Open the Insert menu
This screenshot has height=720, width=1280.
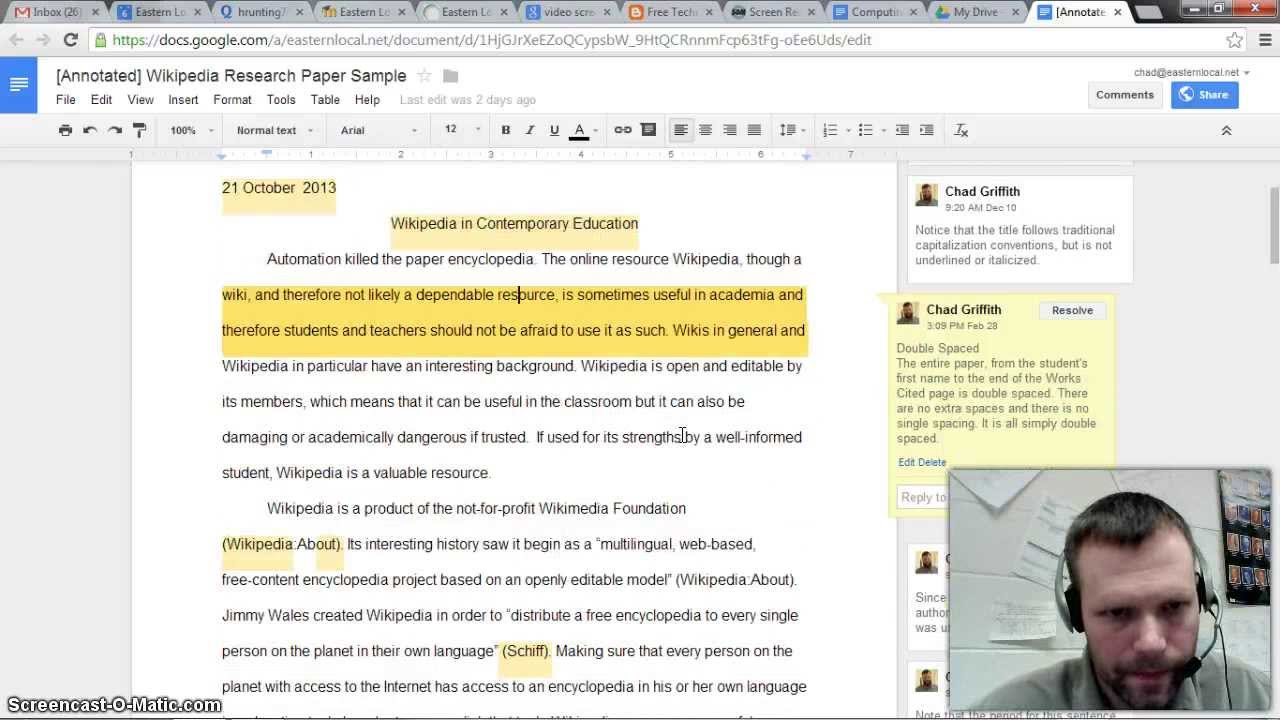click(183, 100)
